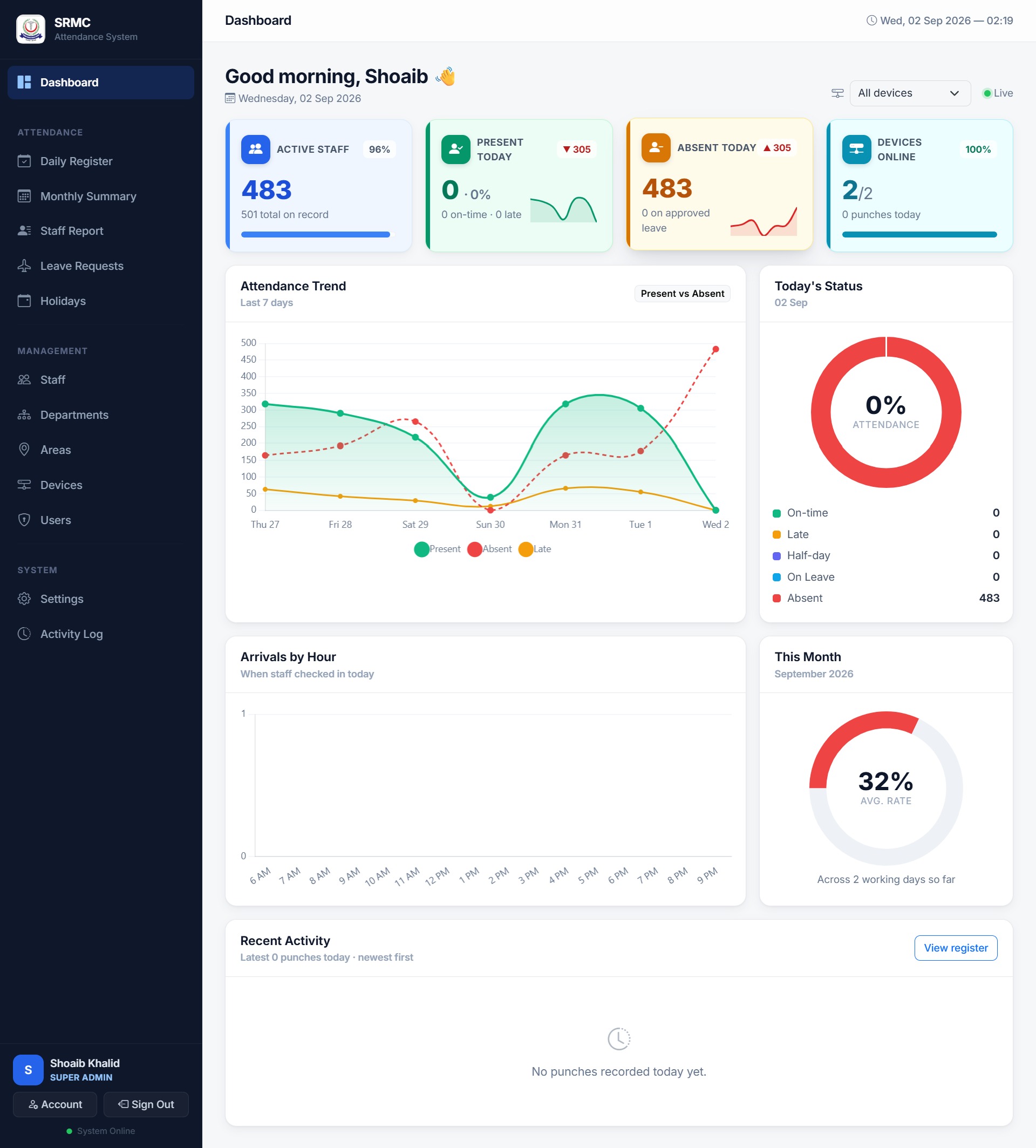Screen dimensions: 1036x1148
Task: Click the Absent Today orange person-minus icon
Action: [656, 147]
